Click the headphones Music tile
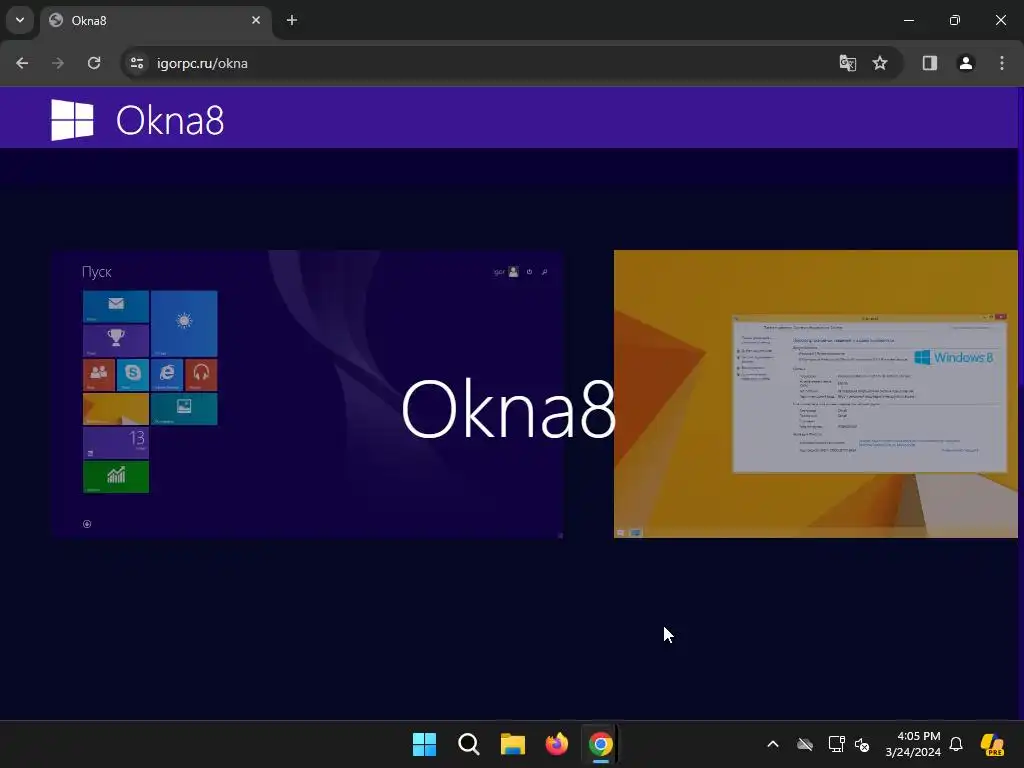Screen dimensions: 1024x768 201,374
